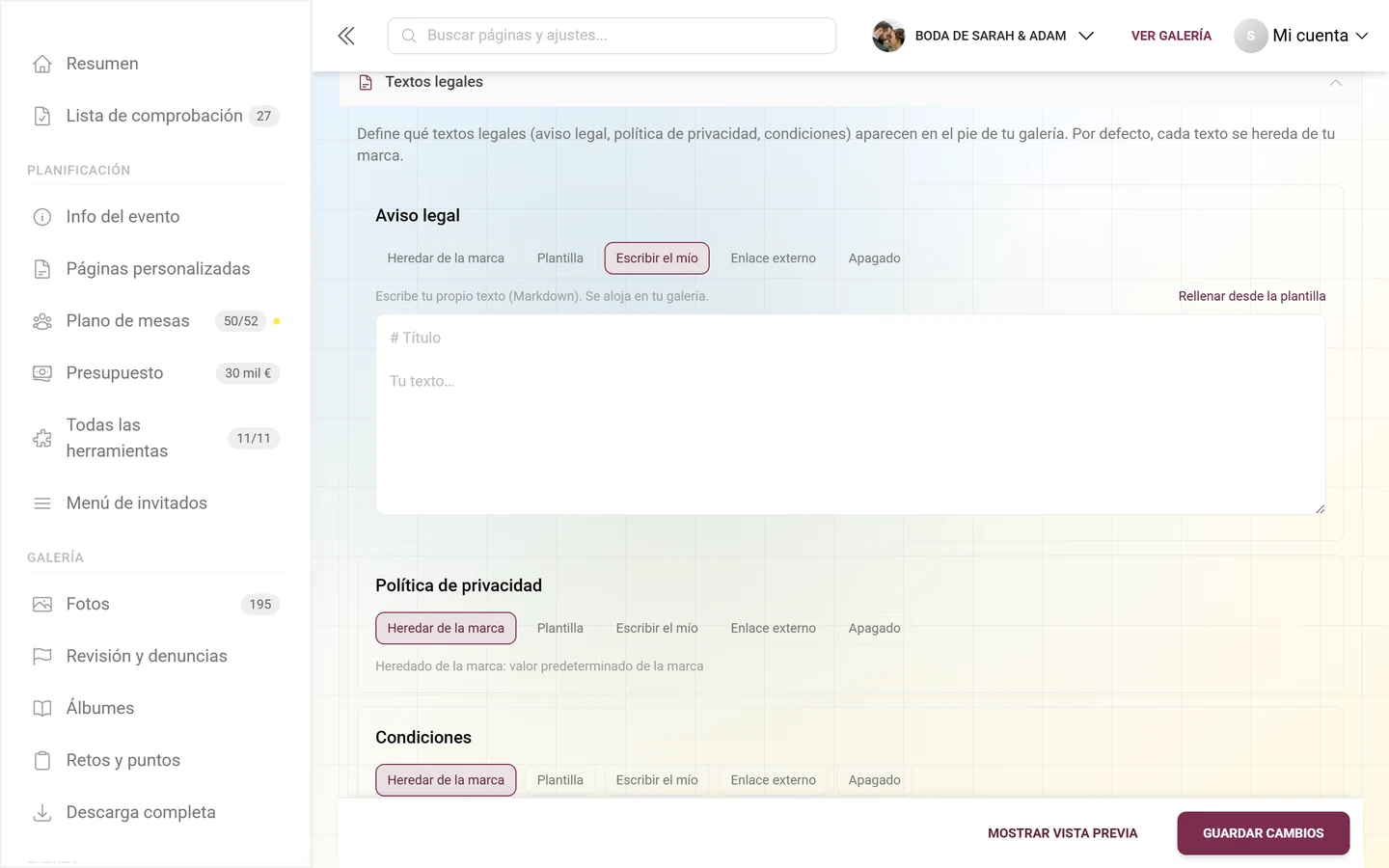Screen dimensions: 1389x868
Task: Select Heredar de la marca for Aviso legal
Action: tap(446, 258)
